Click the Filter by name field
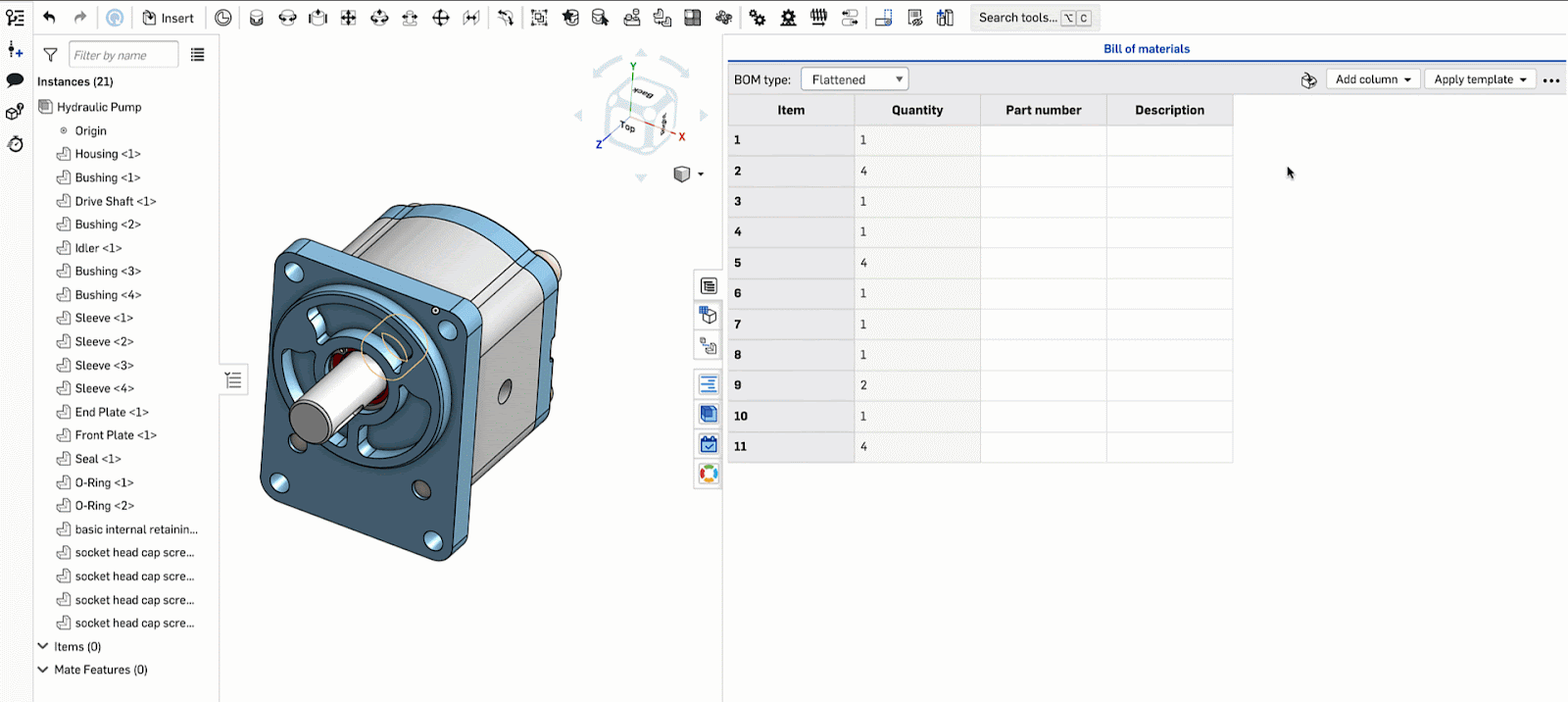 pyautogui.click(x=123, y=55)
